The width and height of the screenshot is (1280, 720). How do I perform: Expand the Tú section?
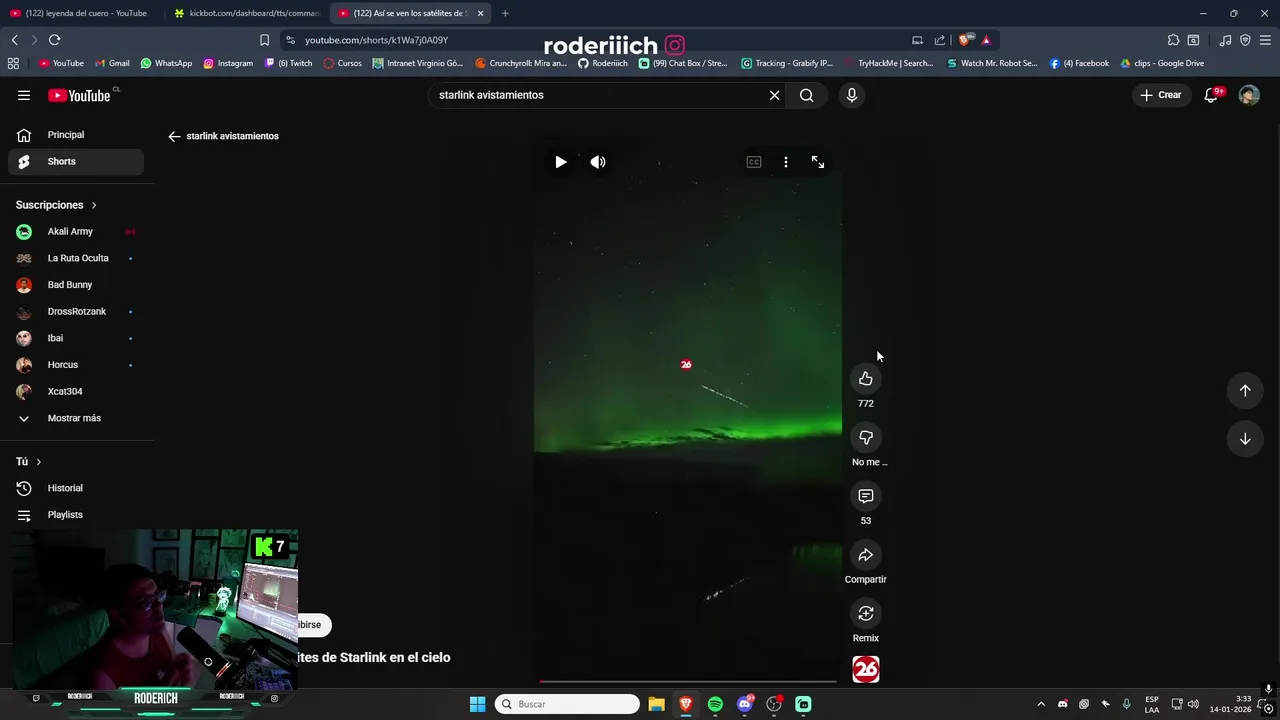29,462
